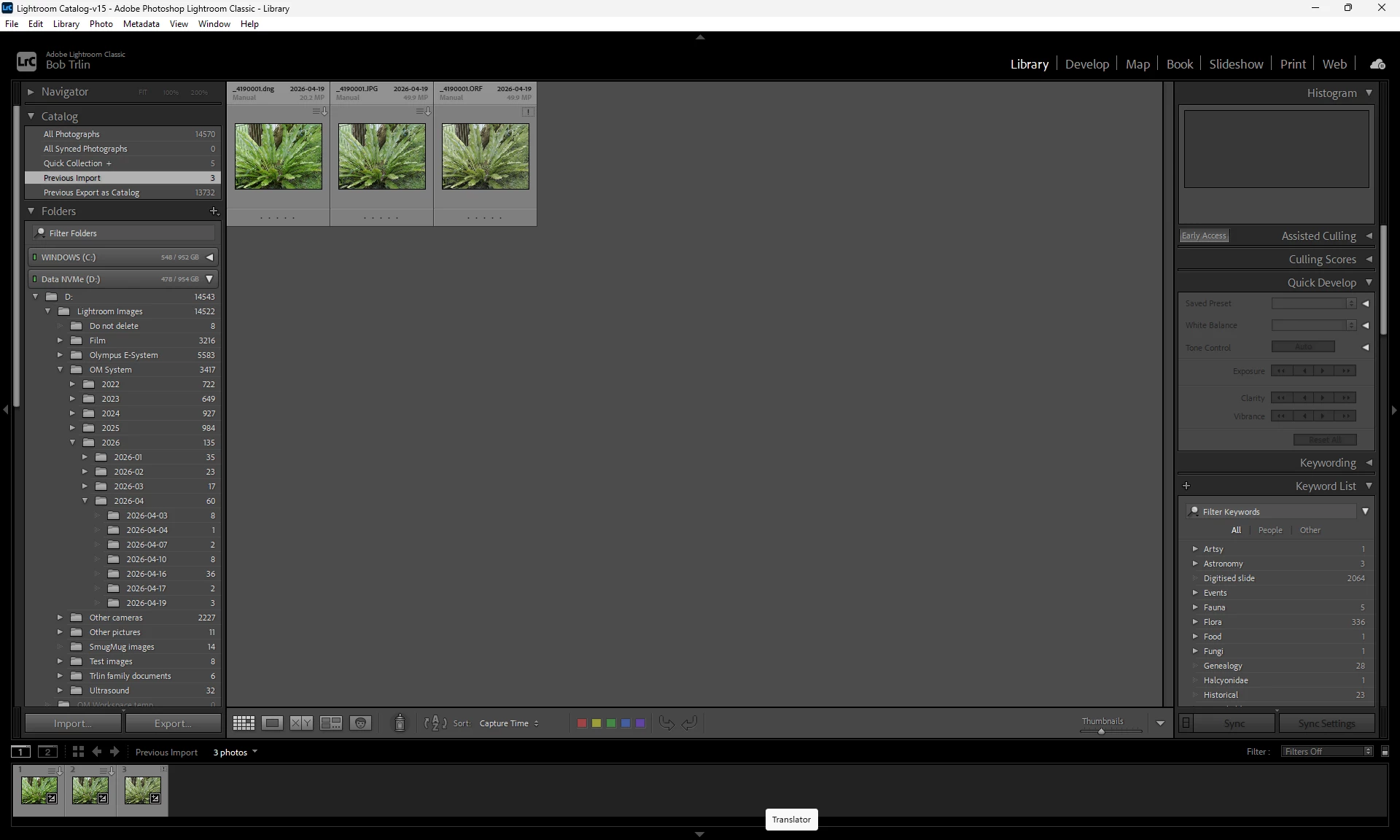Toggle the filter lock switch
The width and height of the screenshot is (1400, 840).
click(x=1385, y=752)
